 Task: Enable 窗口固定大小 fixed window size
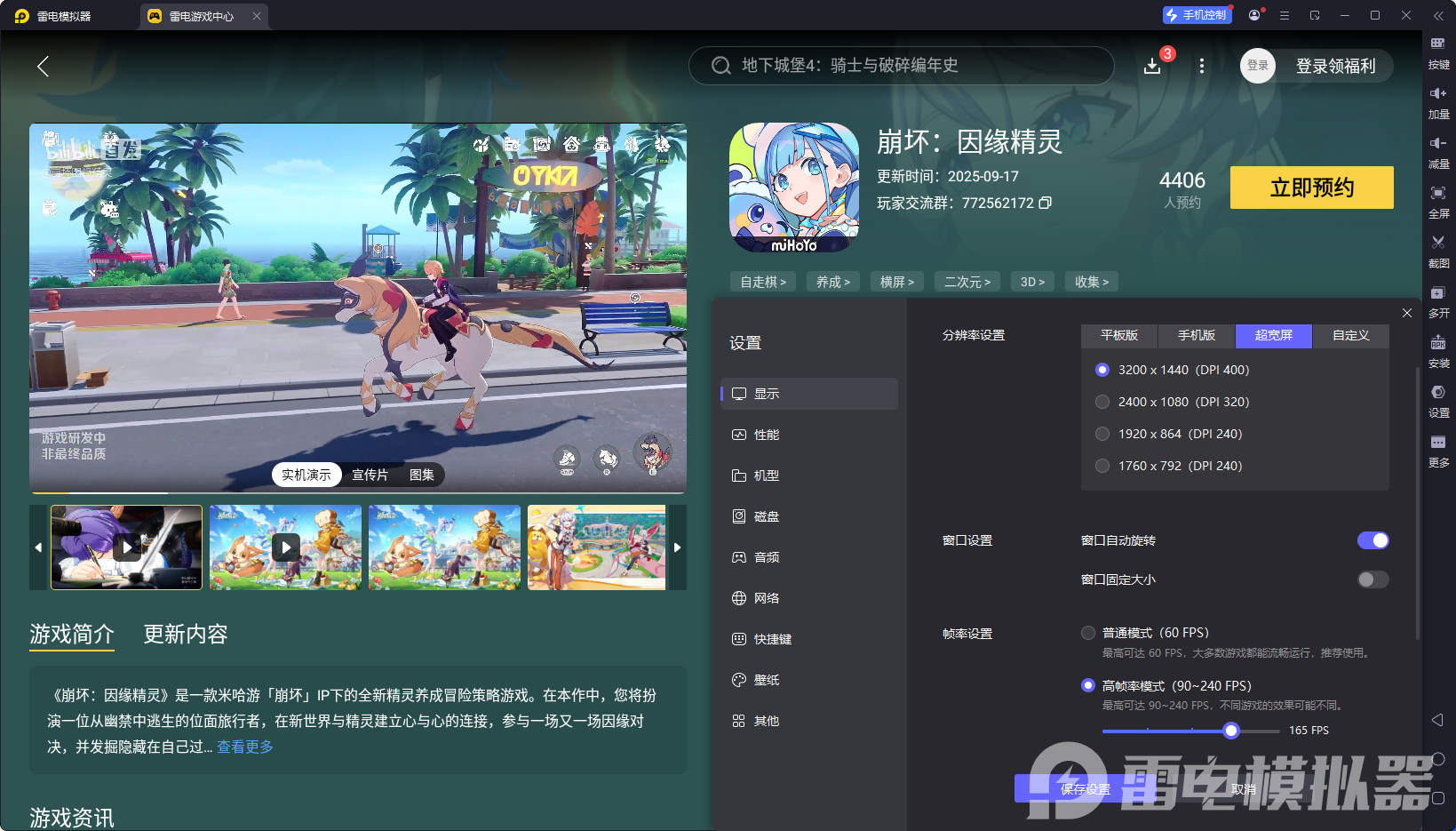(x=1372, y=579)
